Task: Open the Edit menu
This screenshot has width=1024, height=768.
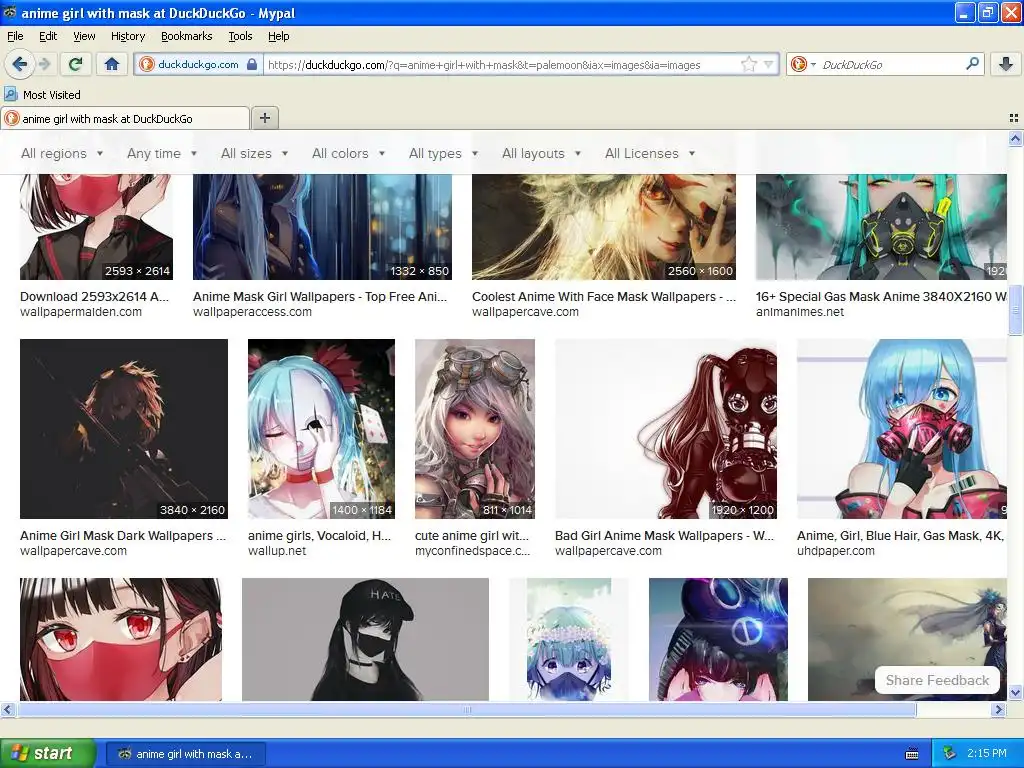Action: coord(48,36)
